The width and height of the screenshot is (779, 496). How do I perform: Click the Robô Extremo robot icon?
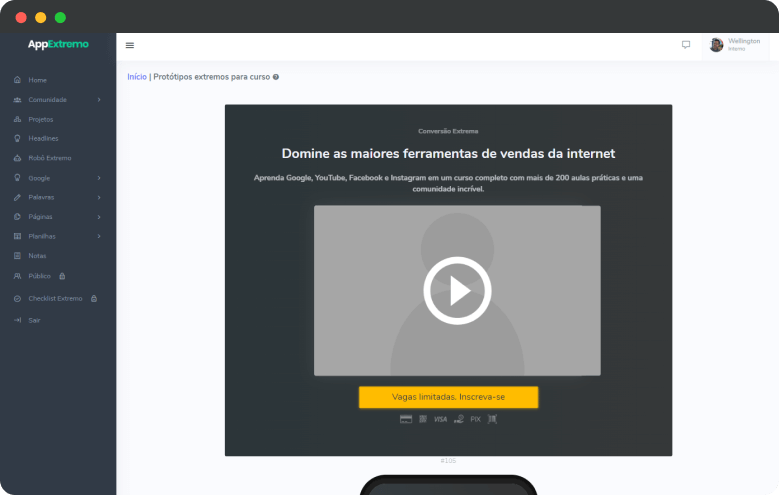(17, 158)
